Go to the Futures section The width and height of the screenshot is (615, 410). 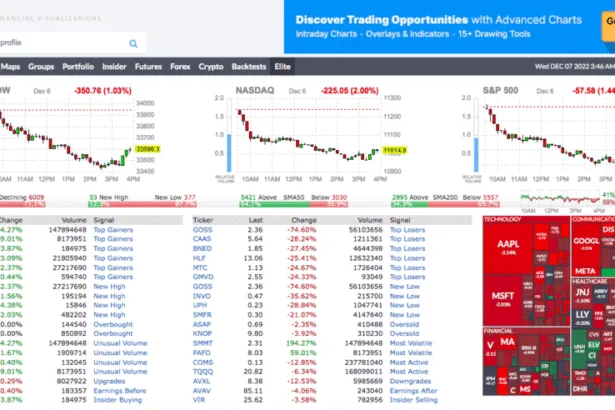pyautogui.click(x=148, y=67)
